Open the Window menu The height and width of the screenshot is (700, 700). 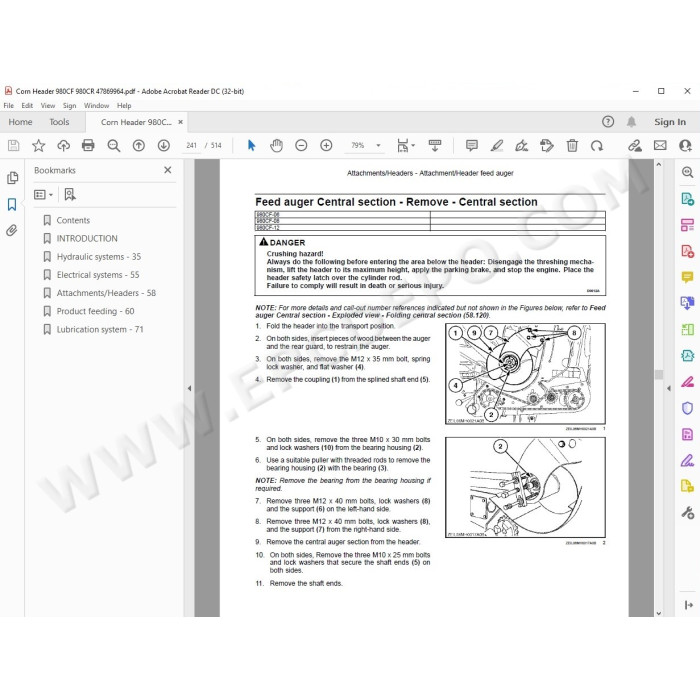pos(96,106)
